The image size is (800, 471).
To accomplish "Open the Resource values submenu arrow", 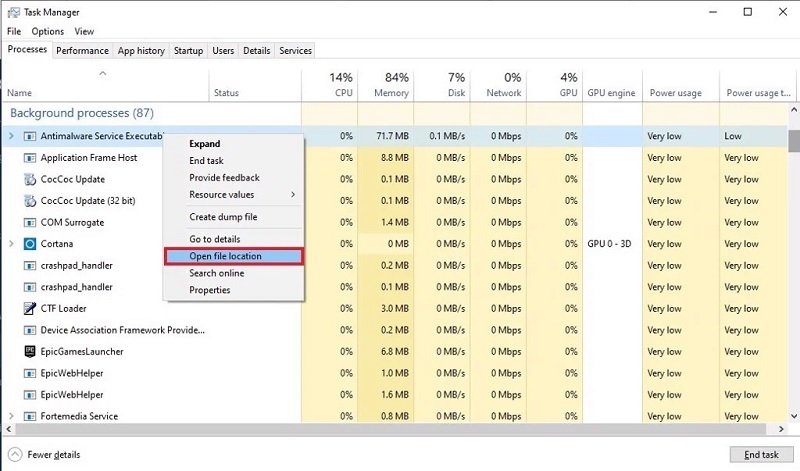I will pyautogui.click(x=293, y=194).
